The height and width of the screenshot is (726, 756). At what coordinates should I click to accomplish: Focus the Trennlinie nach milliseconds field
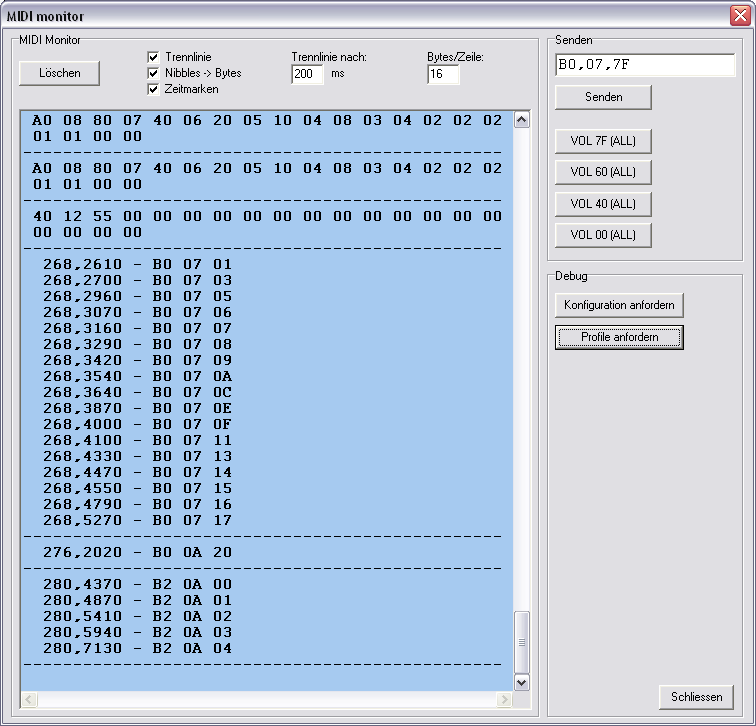pos(307,75)
